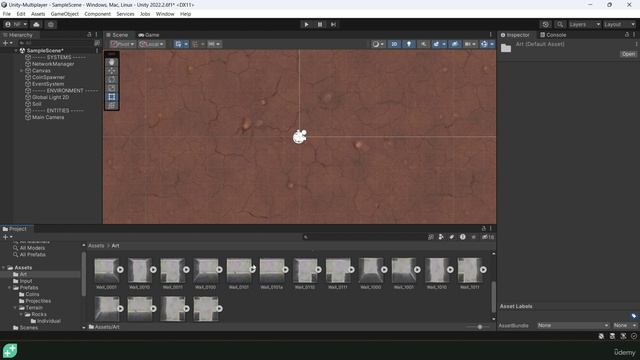
Task: Click the Project panel lock icon
Action: click(x=484, y=229)
